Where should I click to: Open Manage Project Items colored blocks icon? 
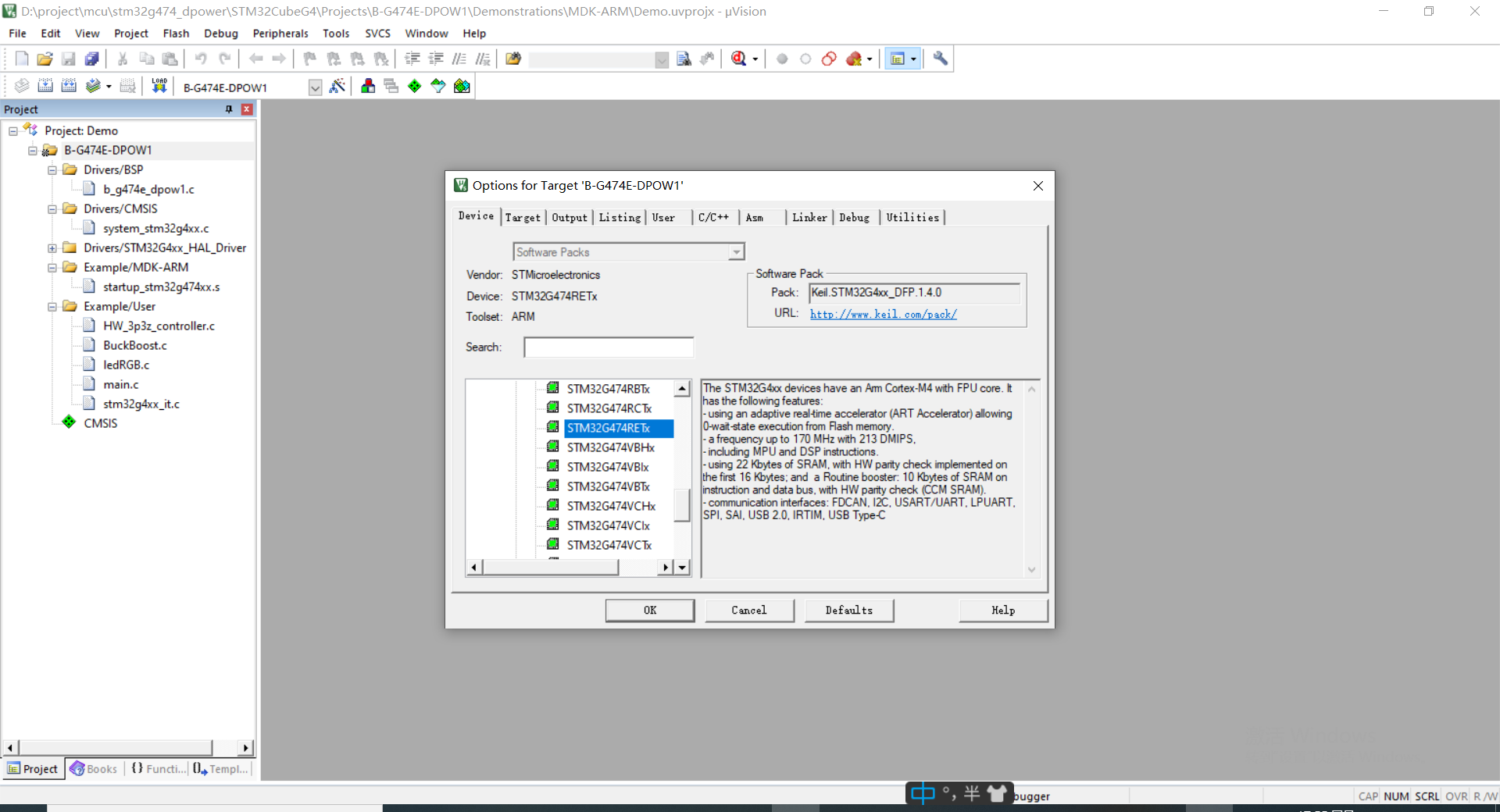pyautogui.click(x=368, y=86)
